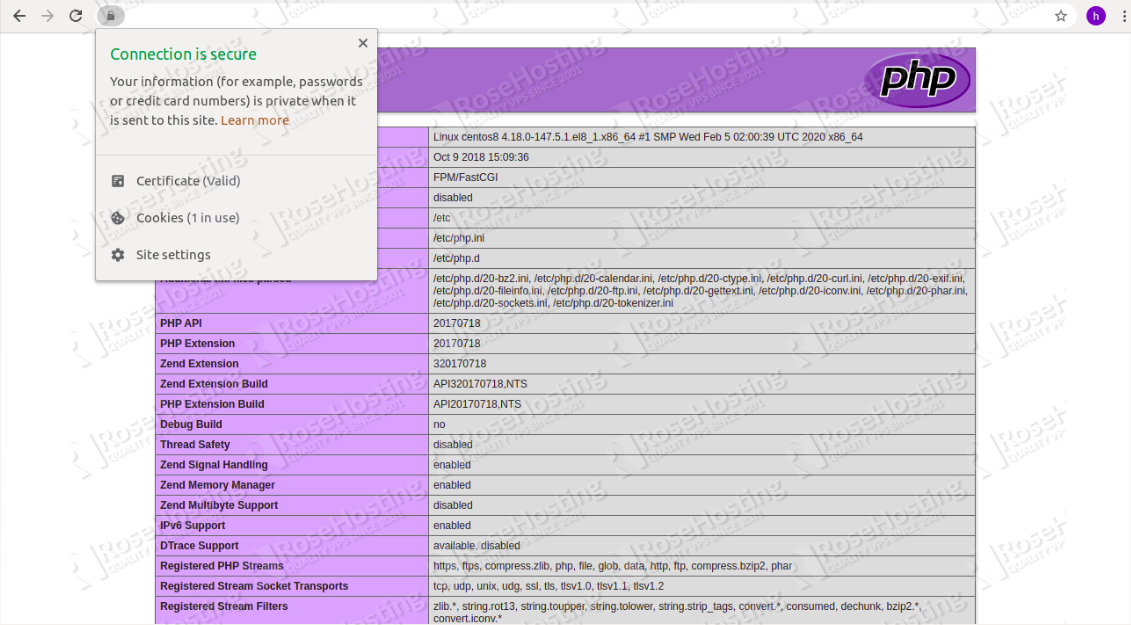1131x625 pixels.
Task: Select 'Cookies (1 in use)' entry
Action: point(187,218)
